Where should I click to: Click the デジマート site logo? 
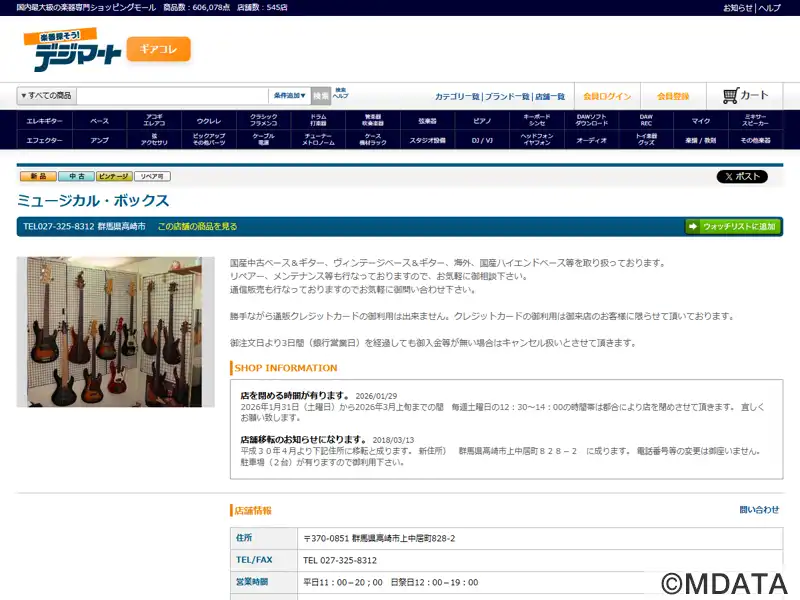pos(71,50)
